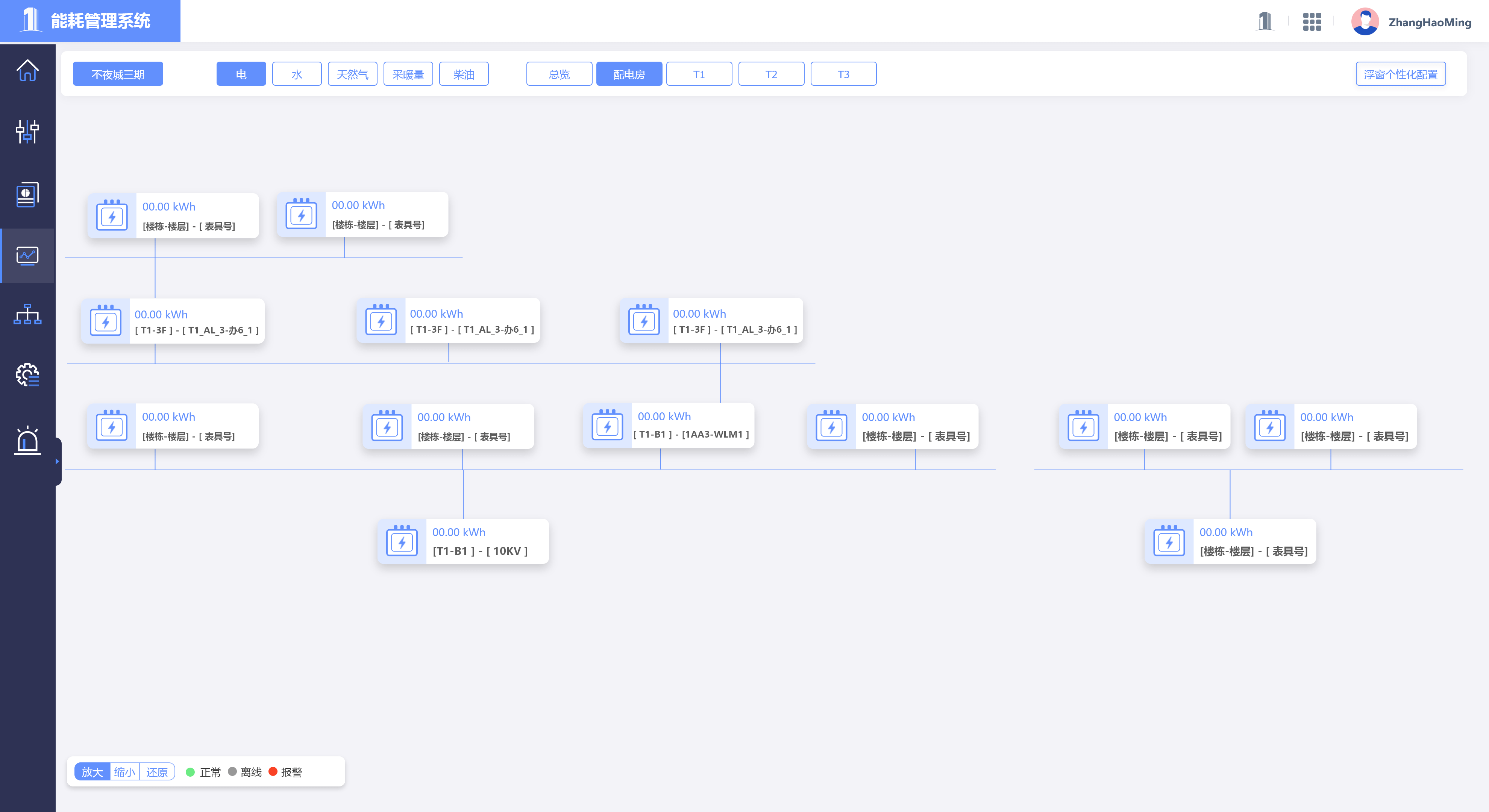
Task: Click meter icon of [T1-B1] - [1AA3-WLM1] node
Action: [608, 426]
